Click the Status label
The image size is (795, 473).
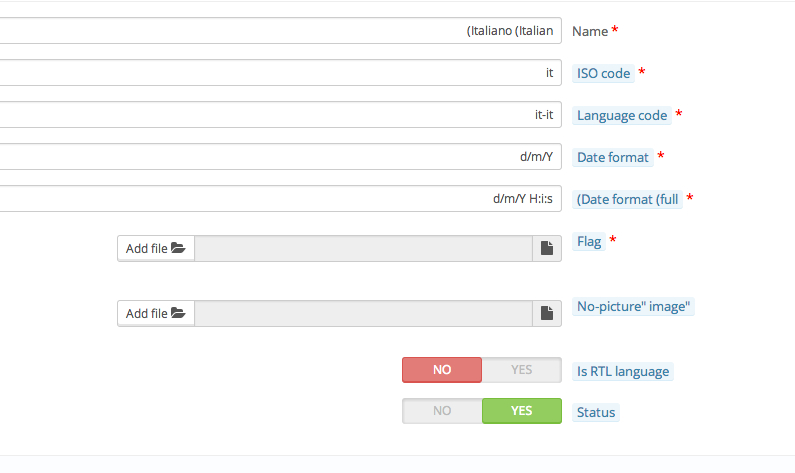596,412
